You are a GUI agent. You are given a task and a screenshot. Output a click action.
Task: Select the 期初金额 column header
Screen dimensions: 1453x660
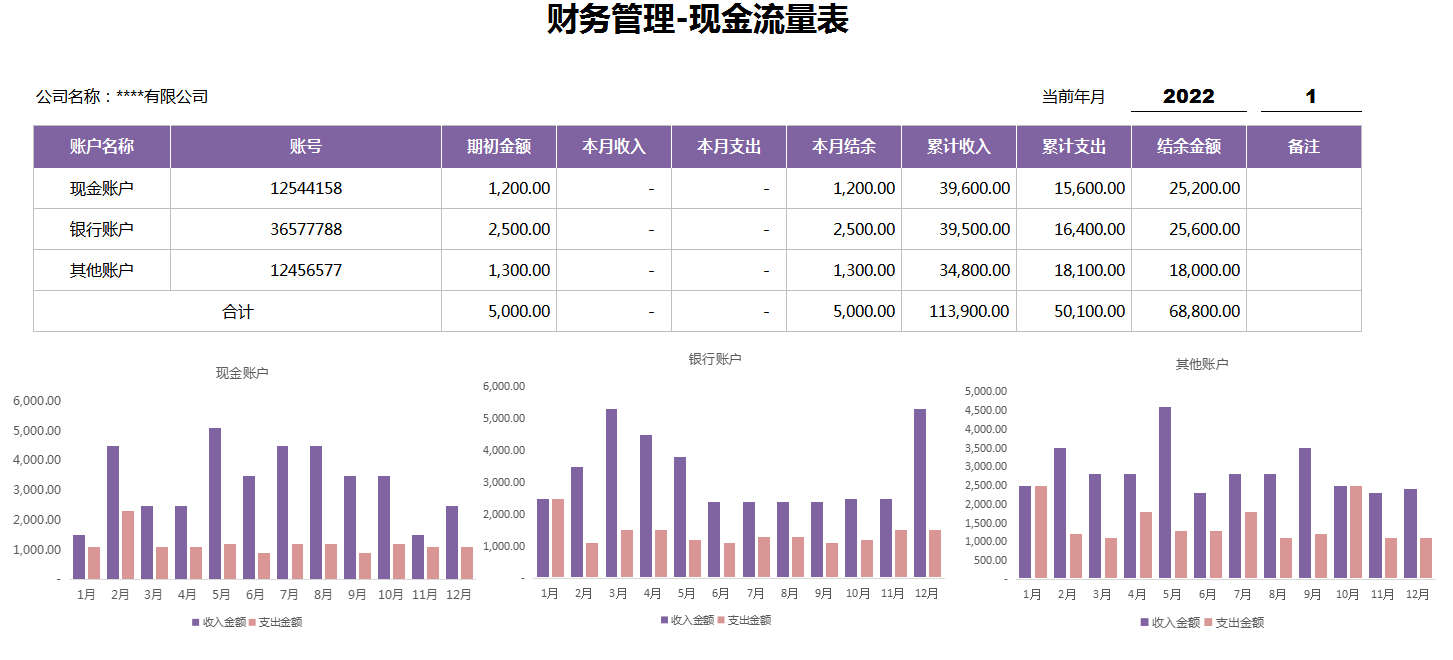point(498,146)
